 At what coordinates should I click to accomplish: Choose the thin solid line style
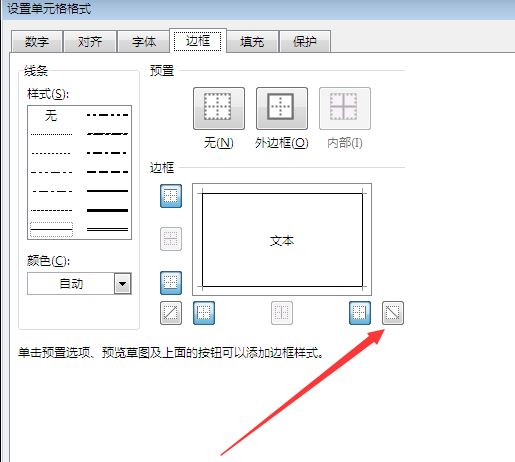tap(51, 229)
